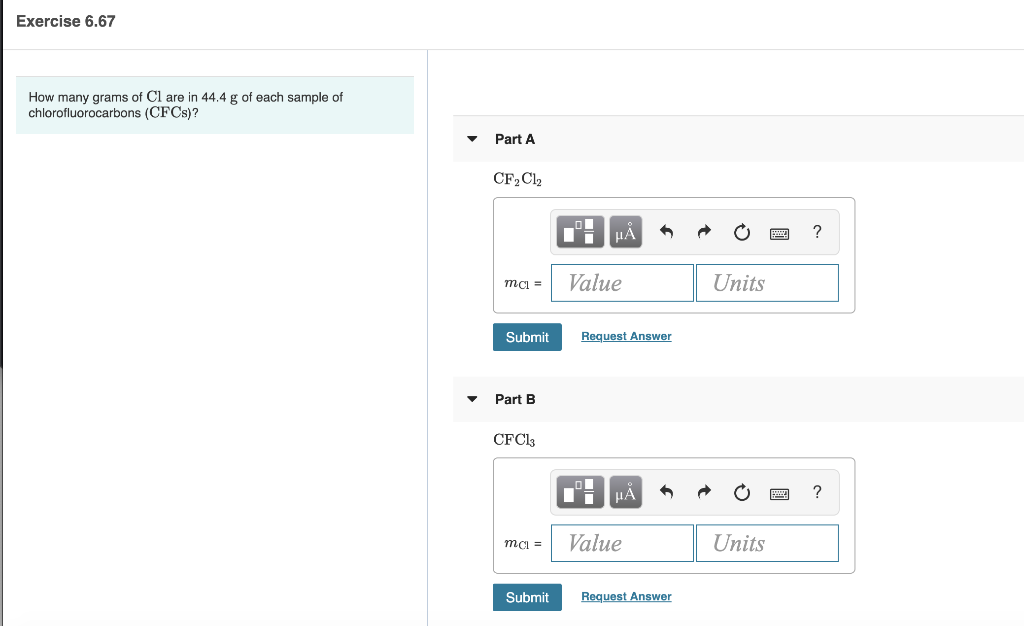Submit the Part A answer
The width and height of the screenshot is (1024, 626).
(527, 337)
